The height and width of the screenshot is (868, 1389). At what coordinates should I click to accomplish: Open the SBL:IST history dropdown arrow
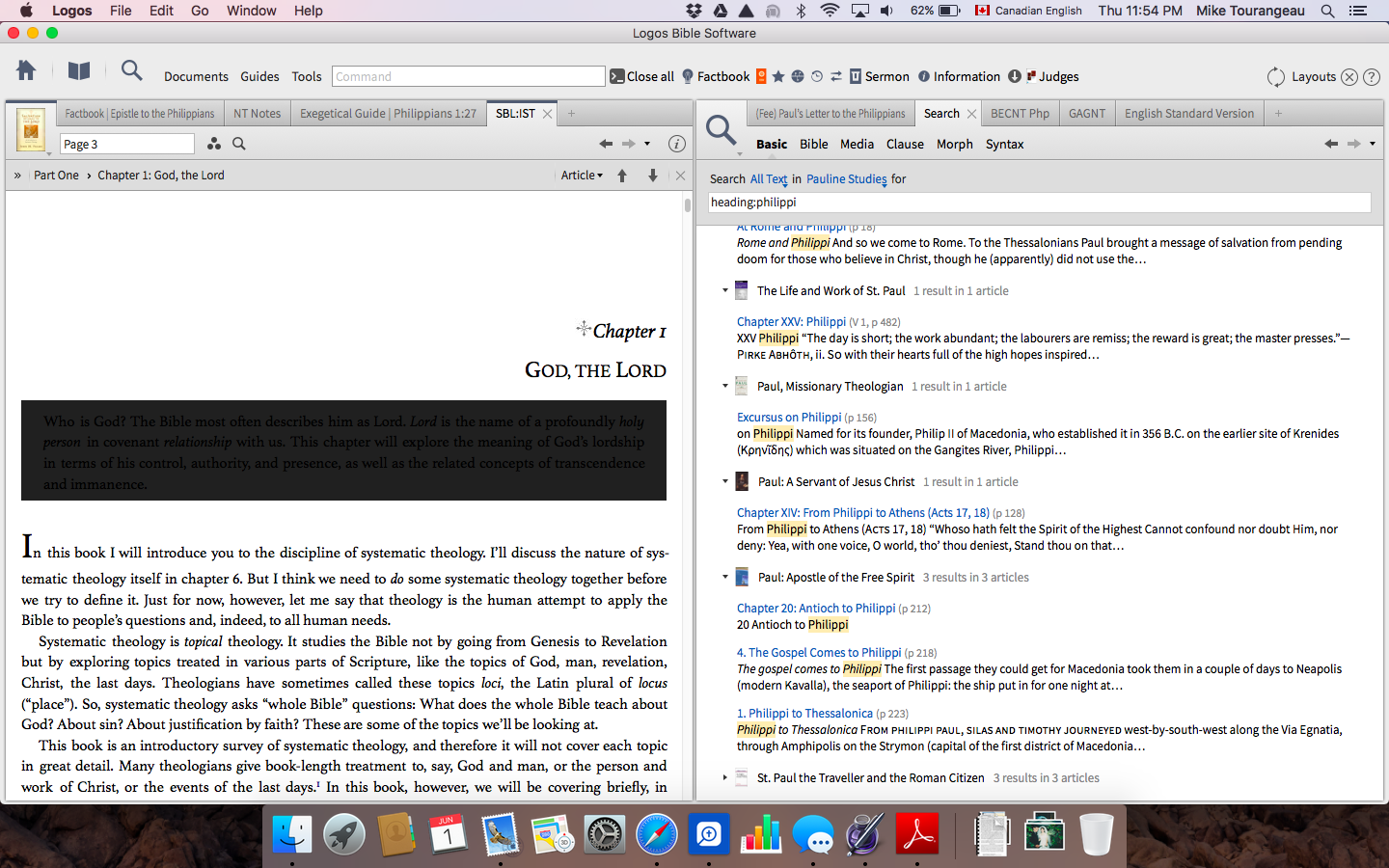647,144
